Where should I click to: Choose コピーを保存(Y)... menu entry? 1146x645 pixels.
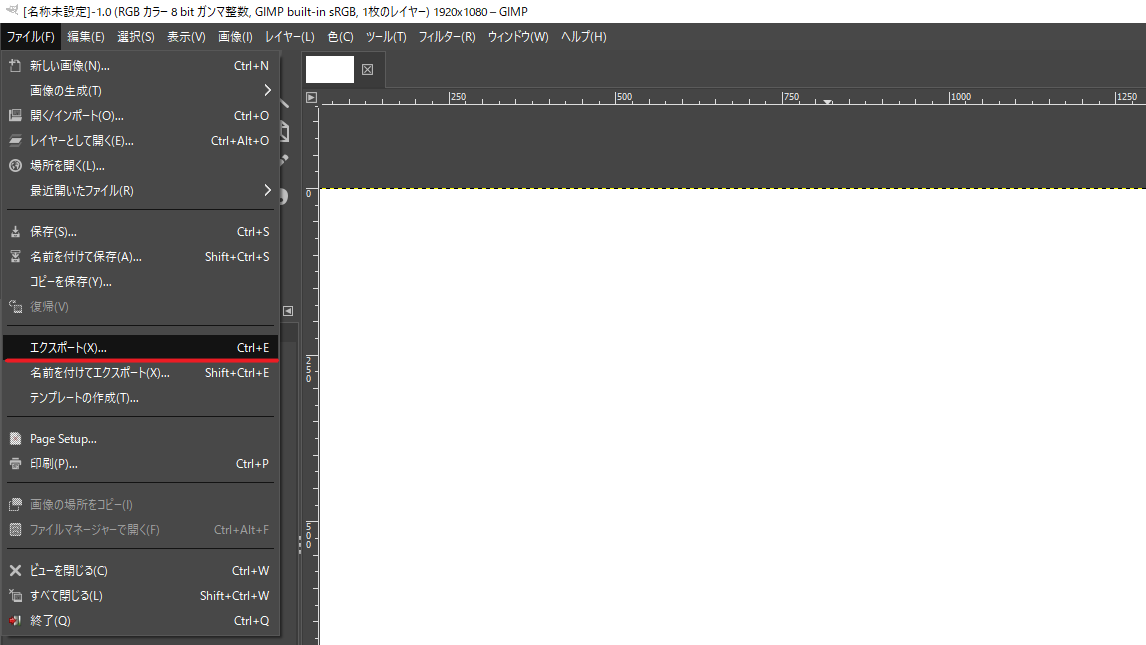tap(140, 281)
